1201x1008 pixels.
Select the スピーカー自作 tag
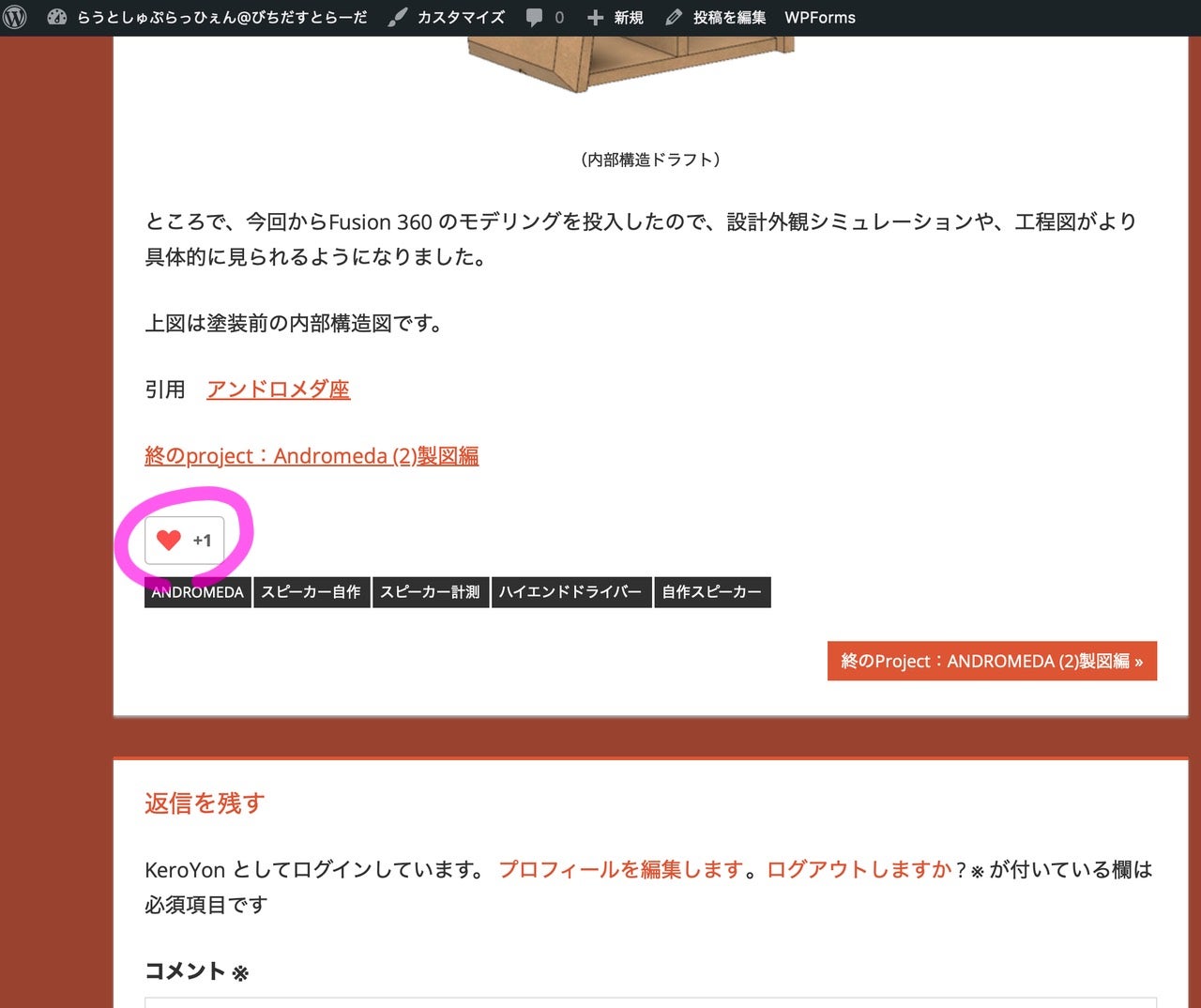[x=311, y=592]
